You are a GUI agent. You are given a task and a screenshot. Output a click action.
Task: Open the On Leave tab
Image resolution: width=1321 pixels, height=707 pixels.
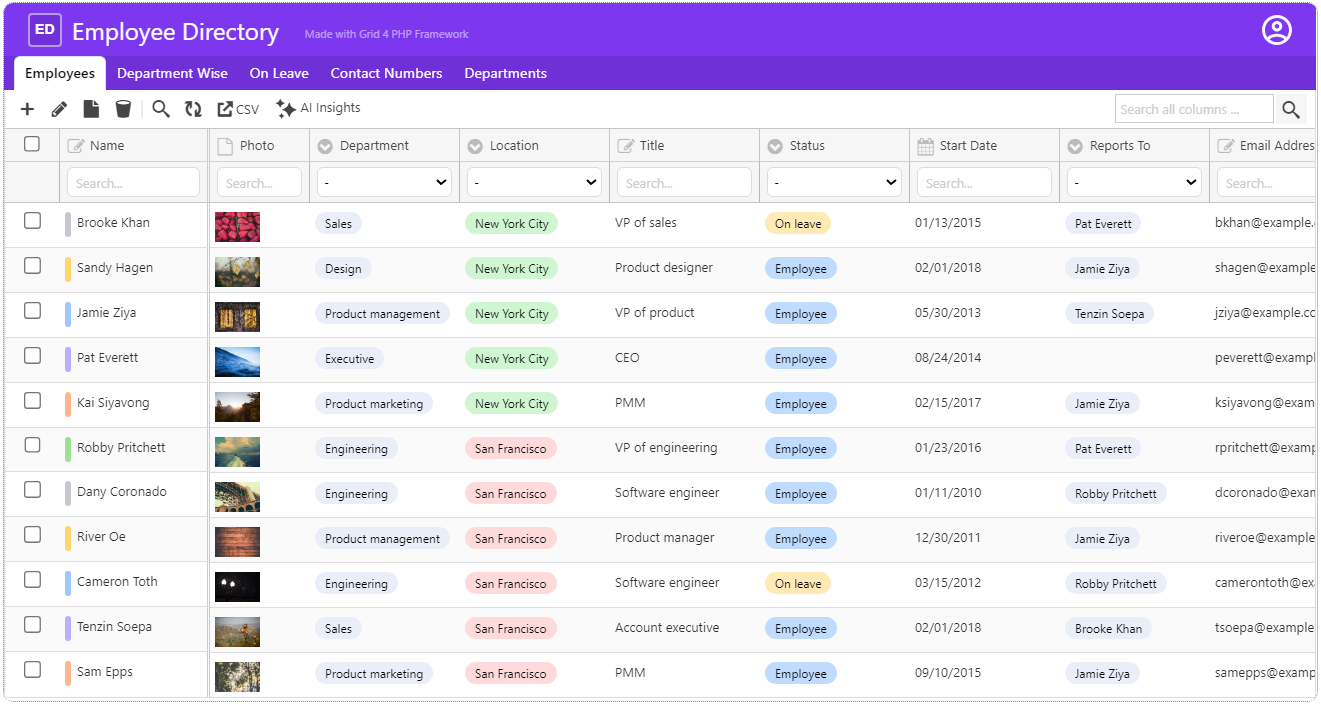(279, 73)
